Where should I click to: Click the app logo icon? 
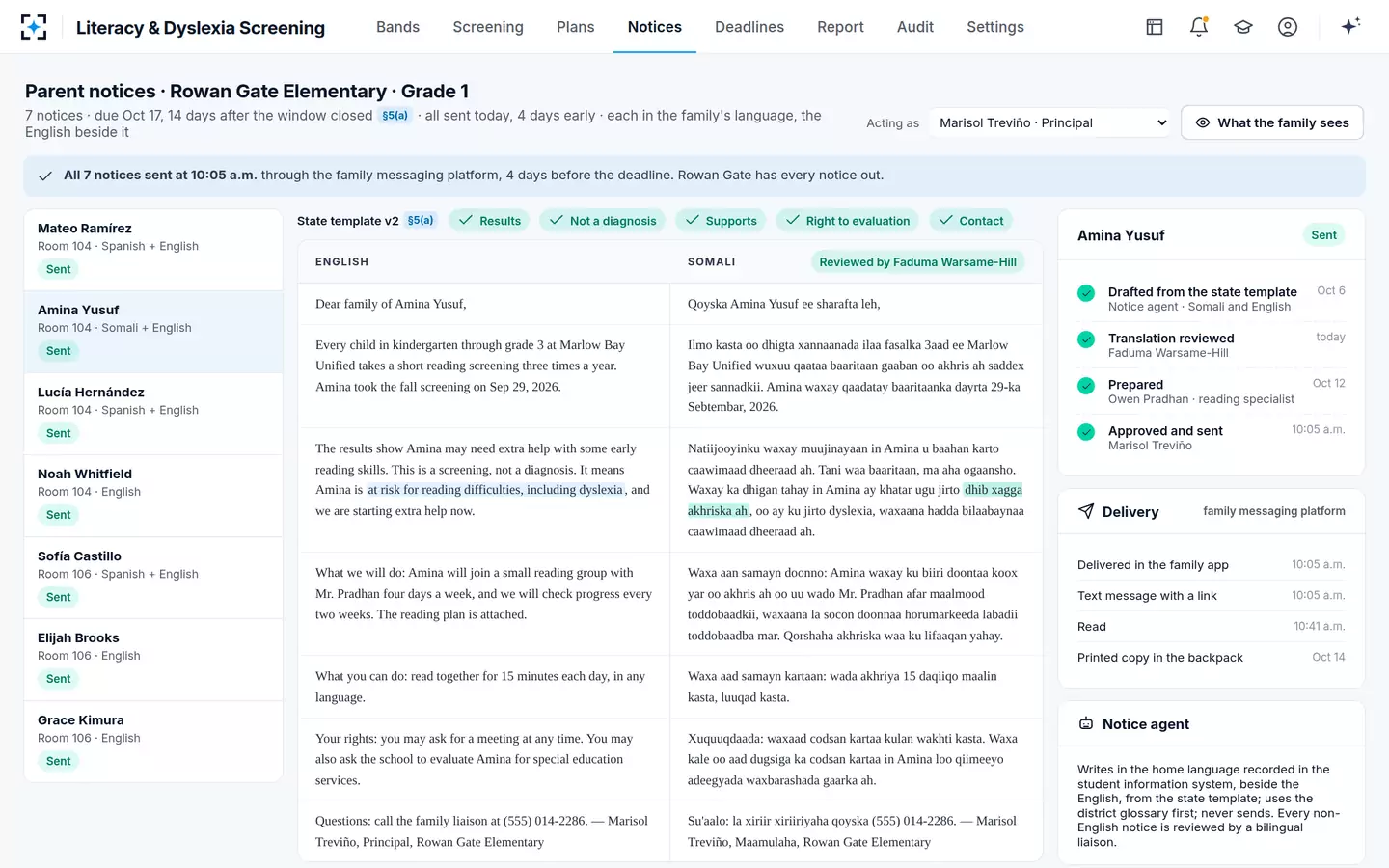click(34, 27)
